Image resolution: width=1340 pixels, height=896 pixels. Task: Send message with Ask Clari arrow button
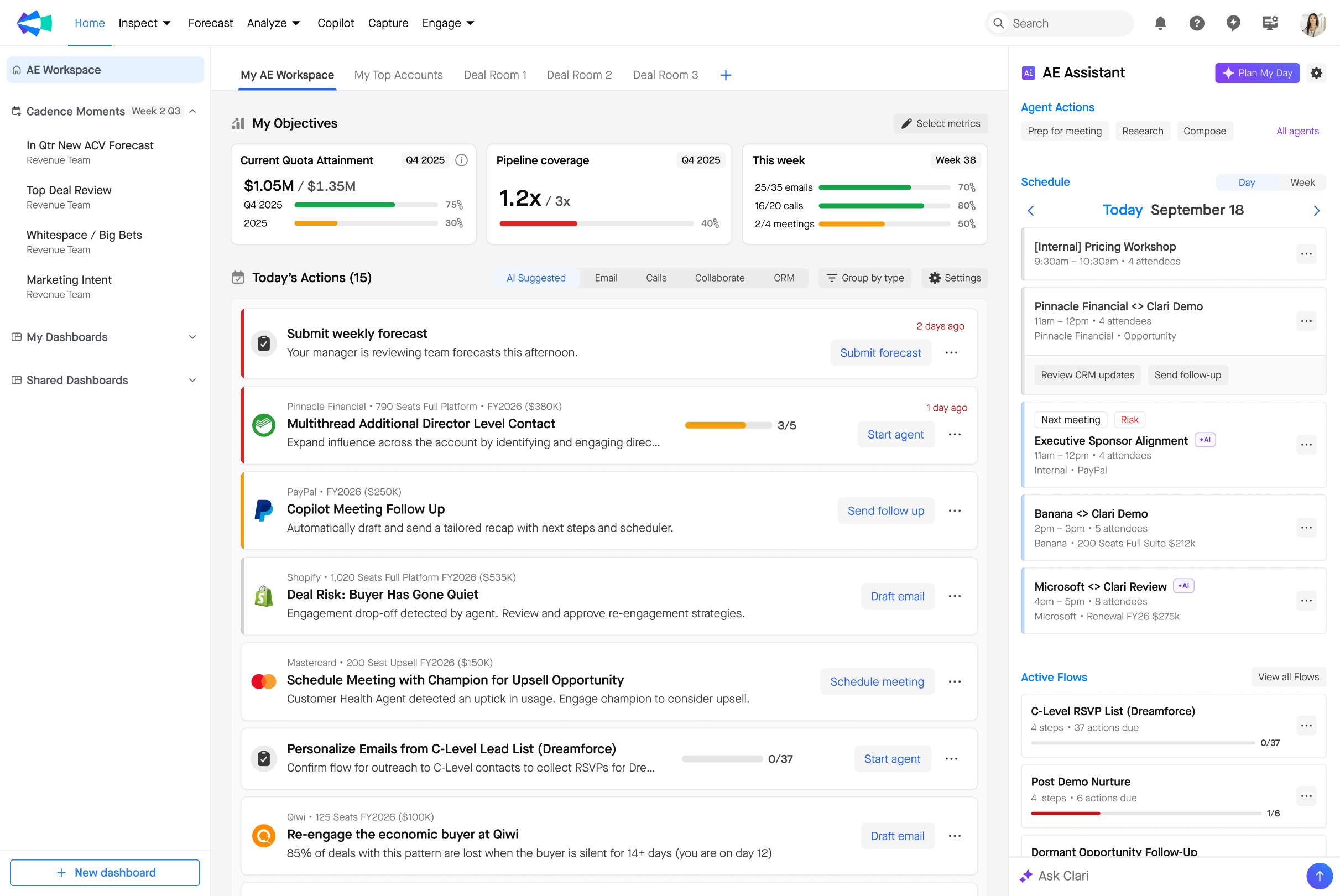point(1319,876)
